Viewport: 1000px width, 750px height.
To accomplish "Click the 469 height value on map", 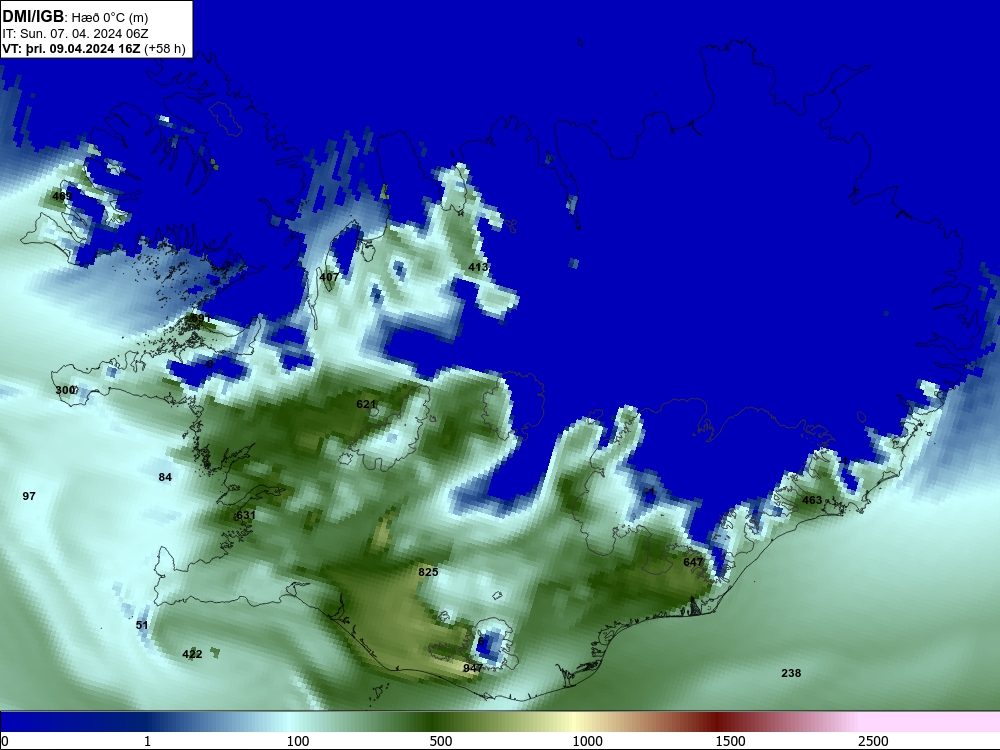I will [x=62, y=196].
